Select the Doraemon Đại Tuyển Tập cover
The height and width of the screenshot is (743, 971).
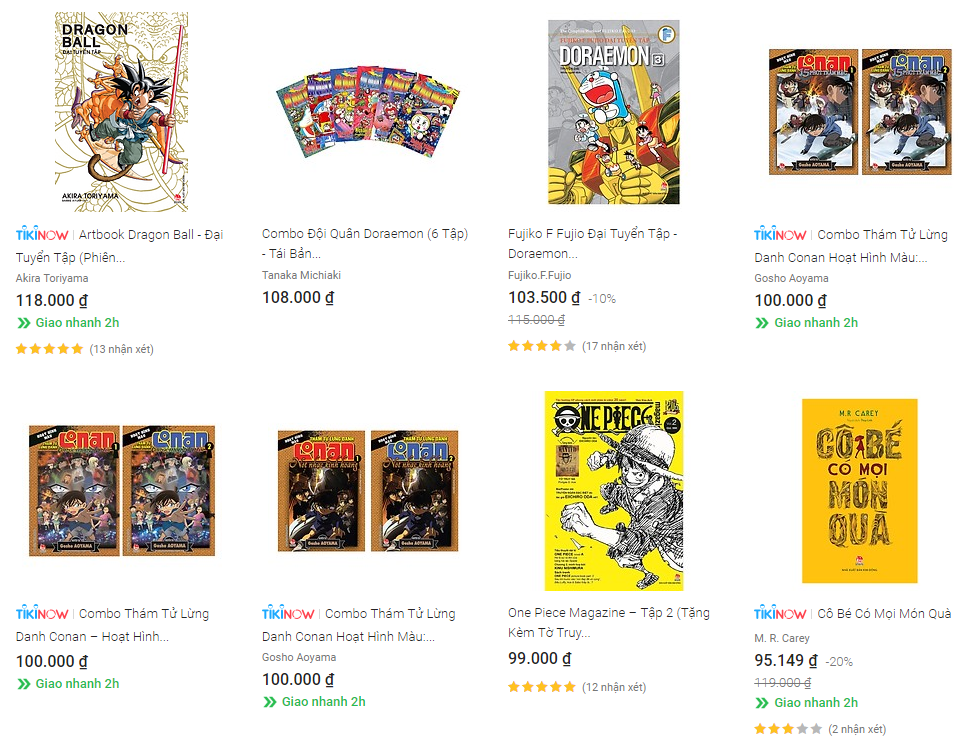pyautogui.click(x=613, y=112)
